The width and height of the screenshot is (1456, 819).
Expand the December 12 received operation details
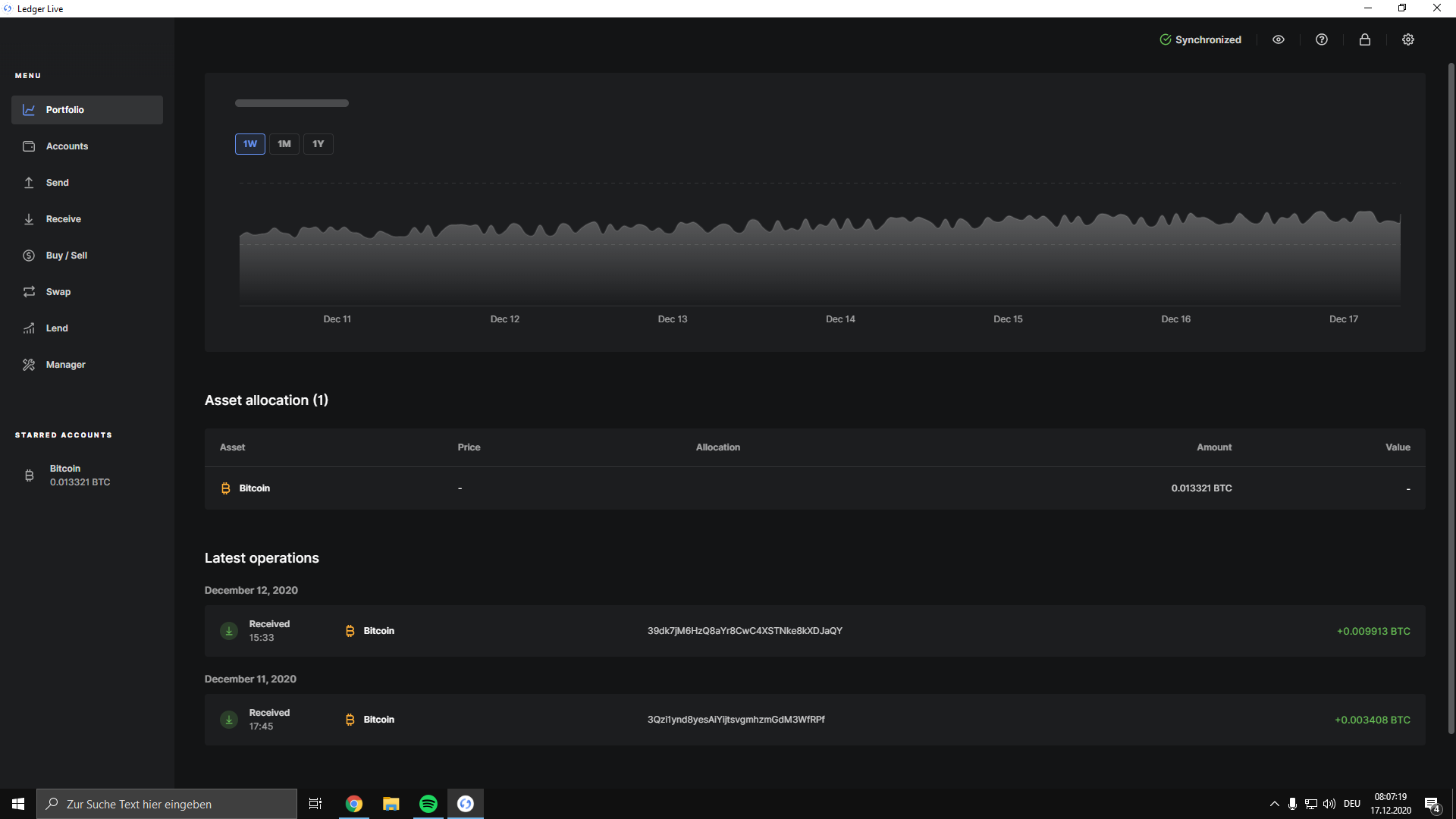814,631
